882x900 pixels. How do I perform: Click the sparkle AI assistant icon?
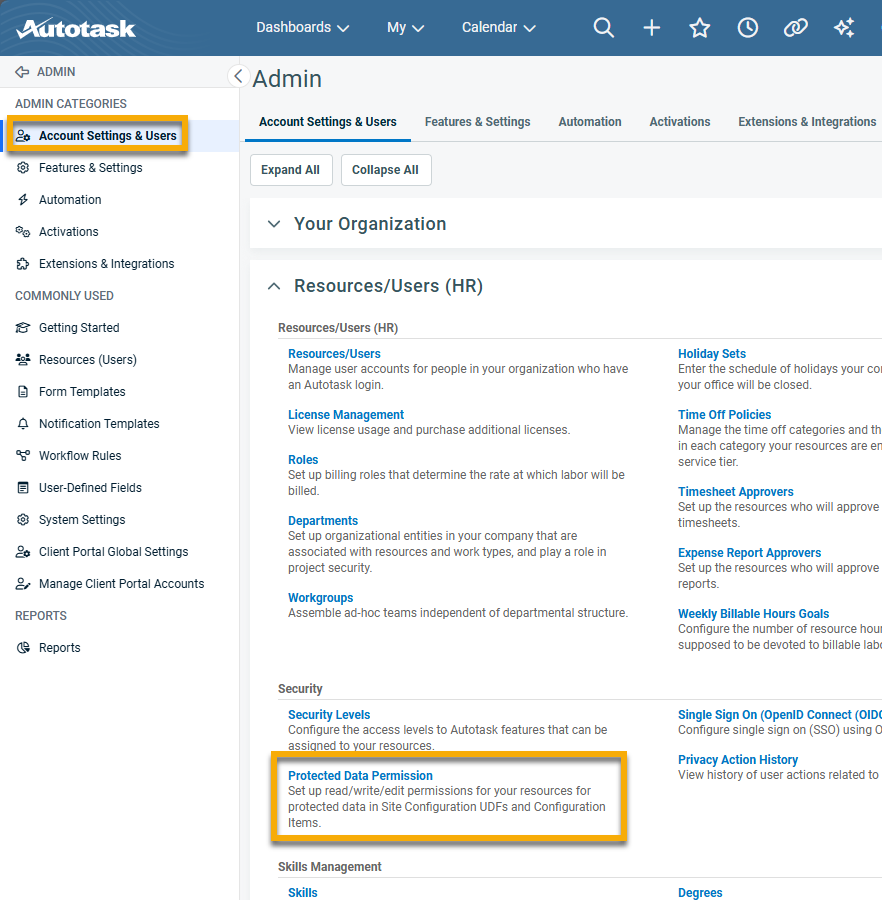click(x=843, y=27)
